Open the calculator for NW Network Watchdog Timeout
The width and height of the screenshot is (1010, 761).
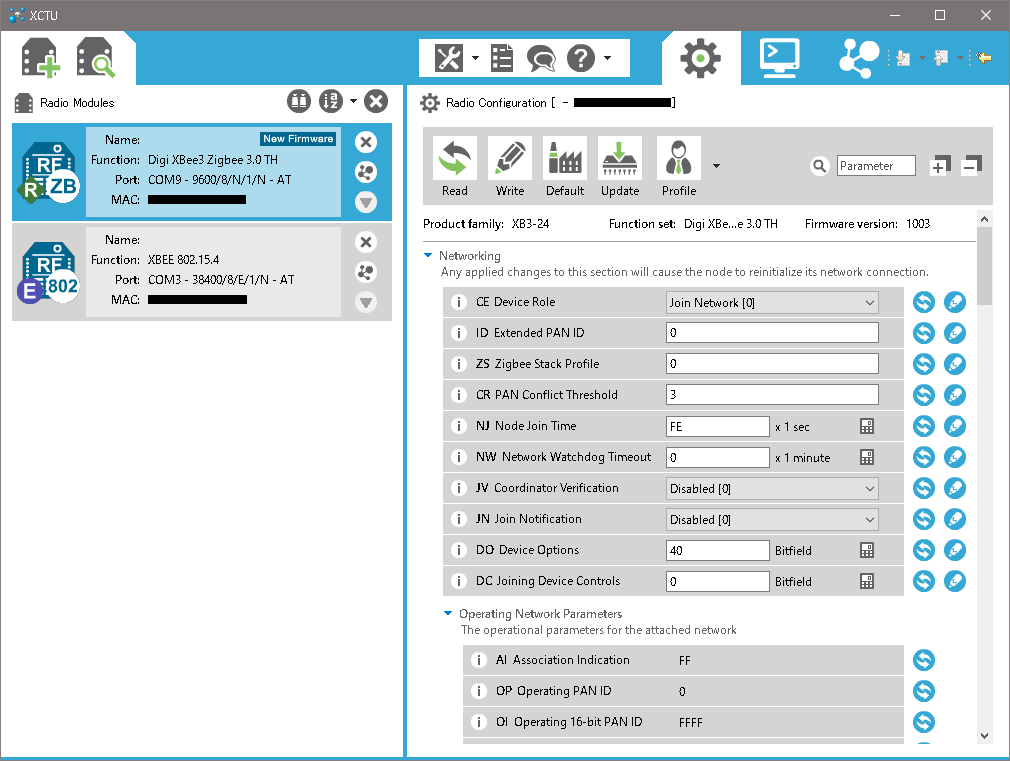(x=867, y=457)
